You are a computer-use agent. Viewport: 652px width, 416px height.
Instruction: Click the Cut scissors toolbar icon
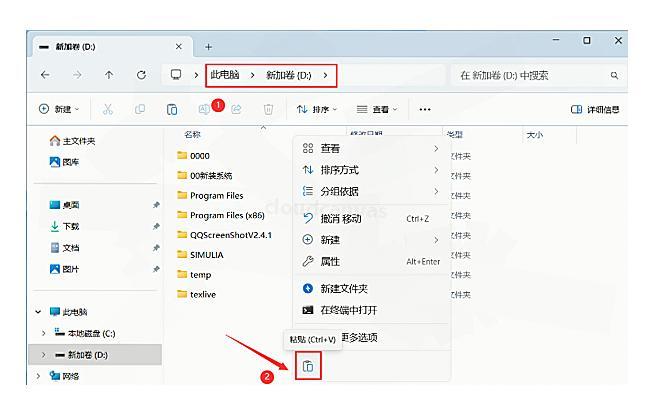[x=108, y=109]
